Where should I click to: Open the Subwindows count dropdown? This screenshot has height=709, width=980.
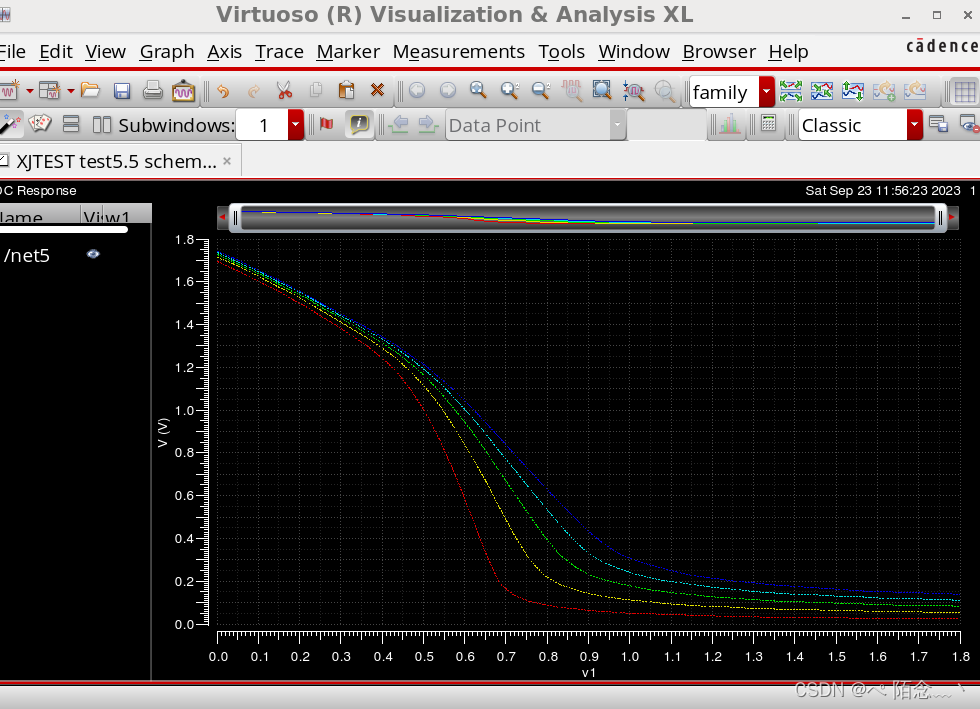point(295,125)
